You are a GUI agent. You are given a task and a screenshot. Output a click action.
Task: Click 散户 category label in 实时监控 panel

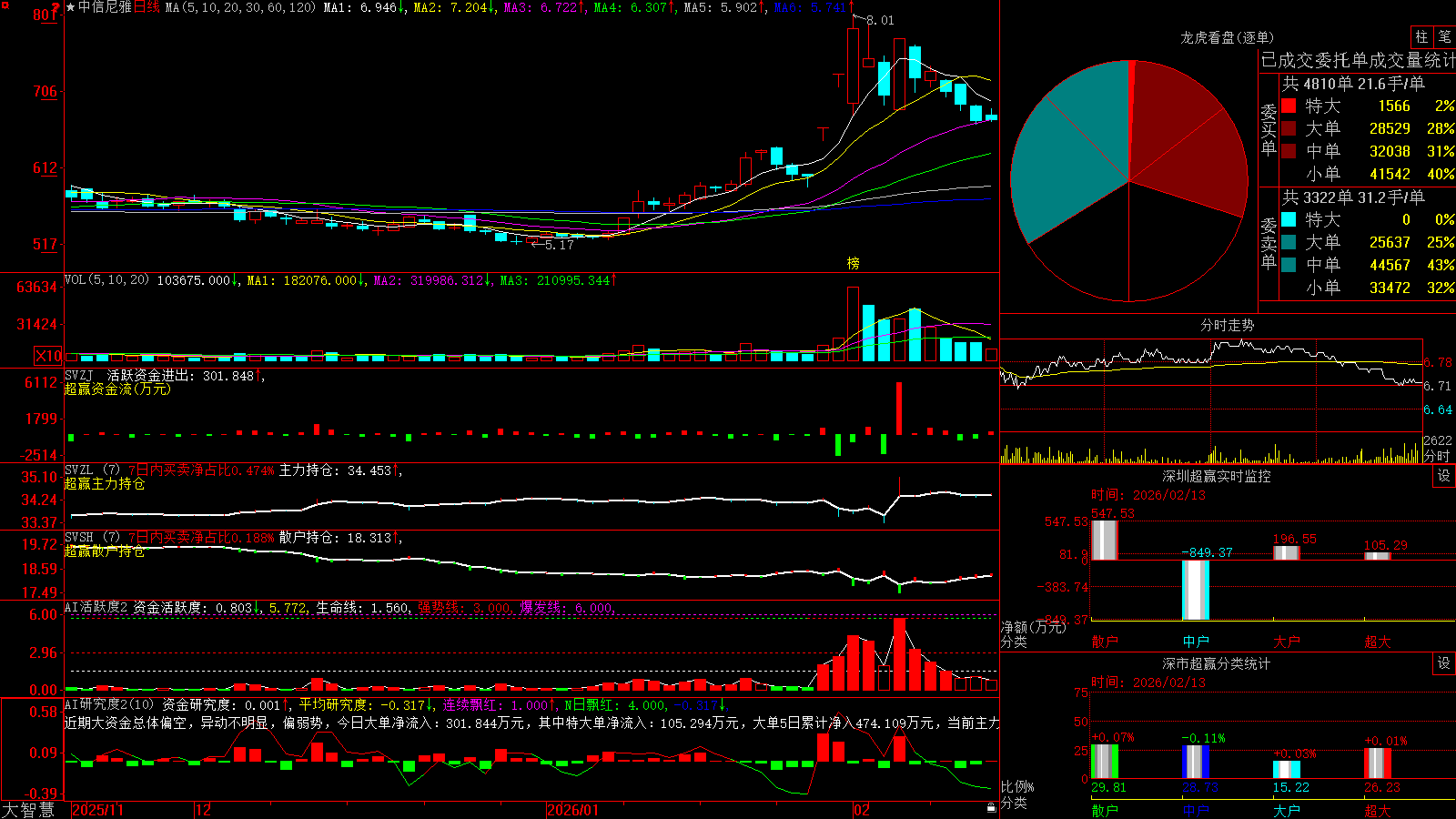pyautogui.click(x=1105, y=642)
